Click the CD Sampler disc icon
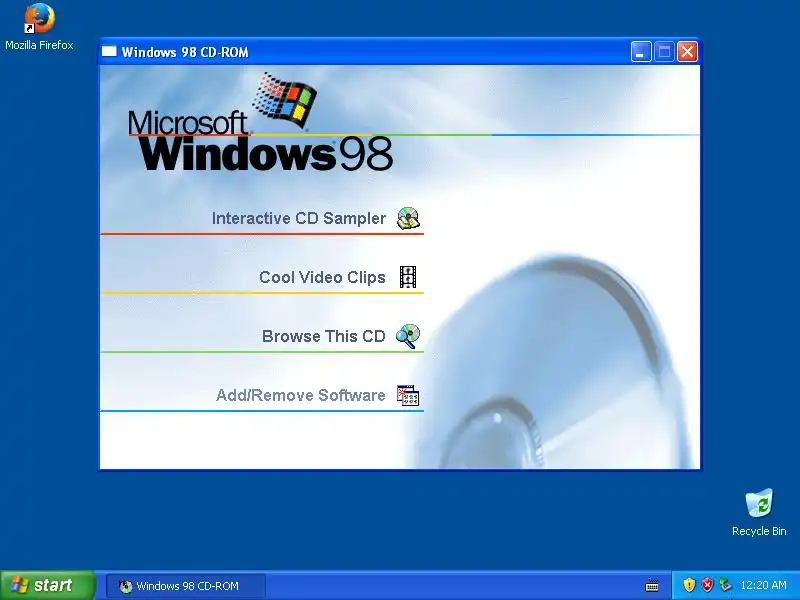The image size is (800, 600). tap(408, 218)
